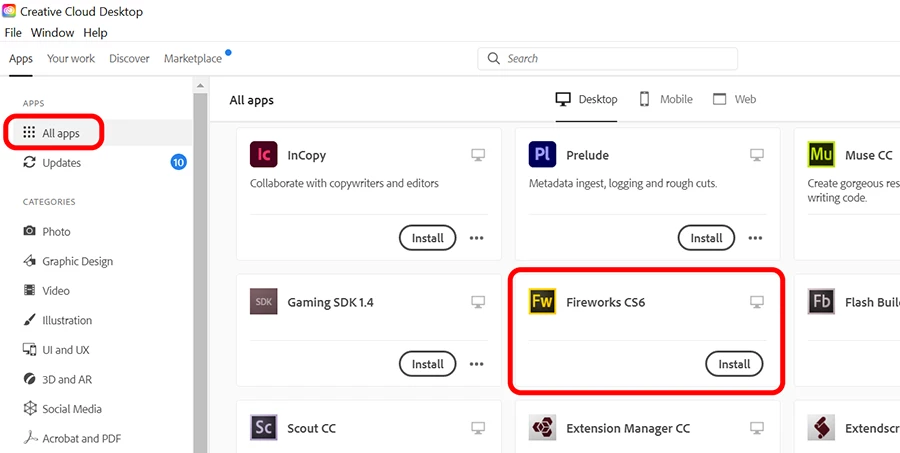
Task: Install Fireworks CS6
Action: [734, 364]
